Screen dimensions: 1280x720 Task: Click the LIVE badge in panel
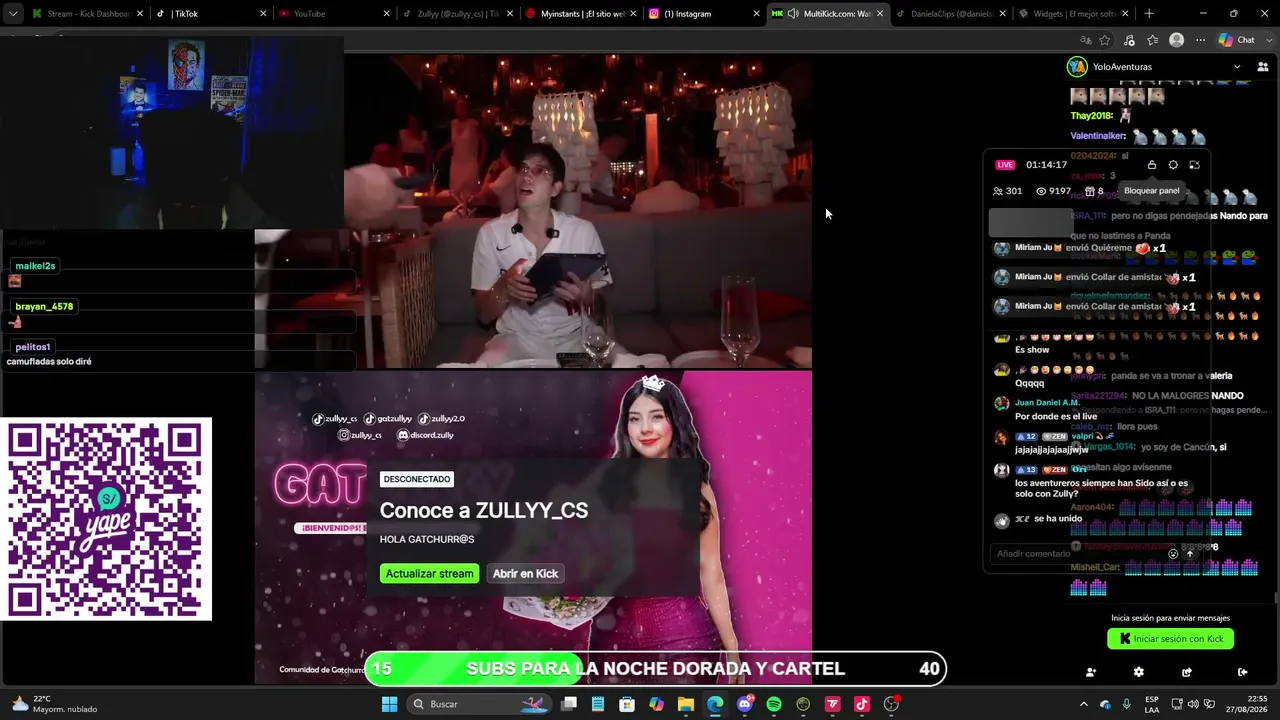[1005, 165]
